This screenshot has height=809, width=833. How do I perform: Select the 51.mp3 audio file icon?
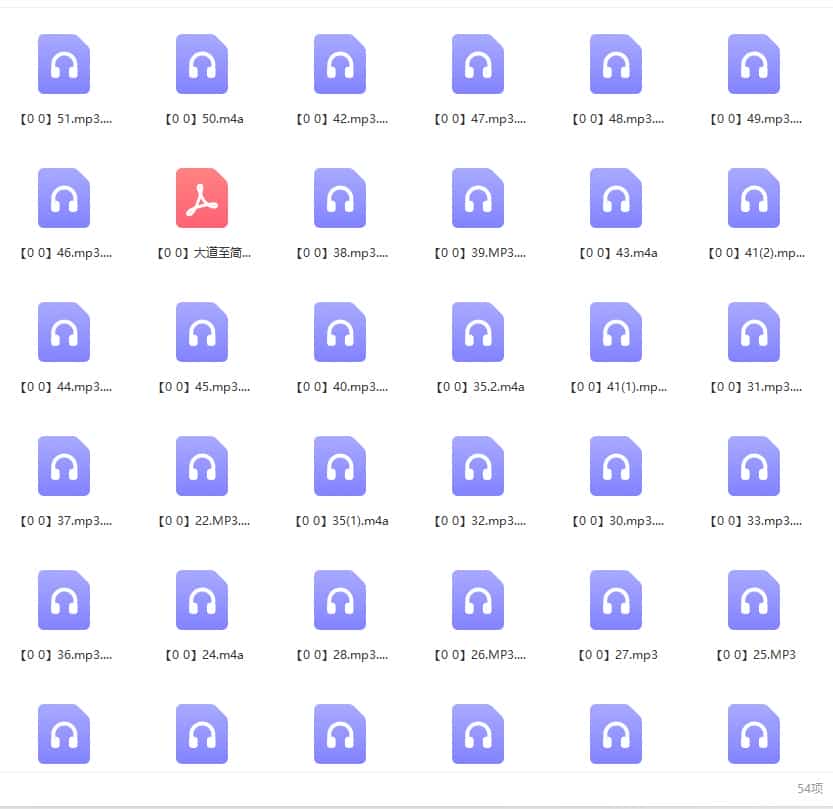[64, 64]
